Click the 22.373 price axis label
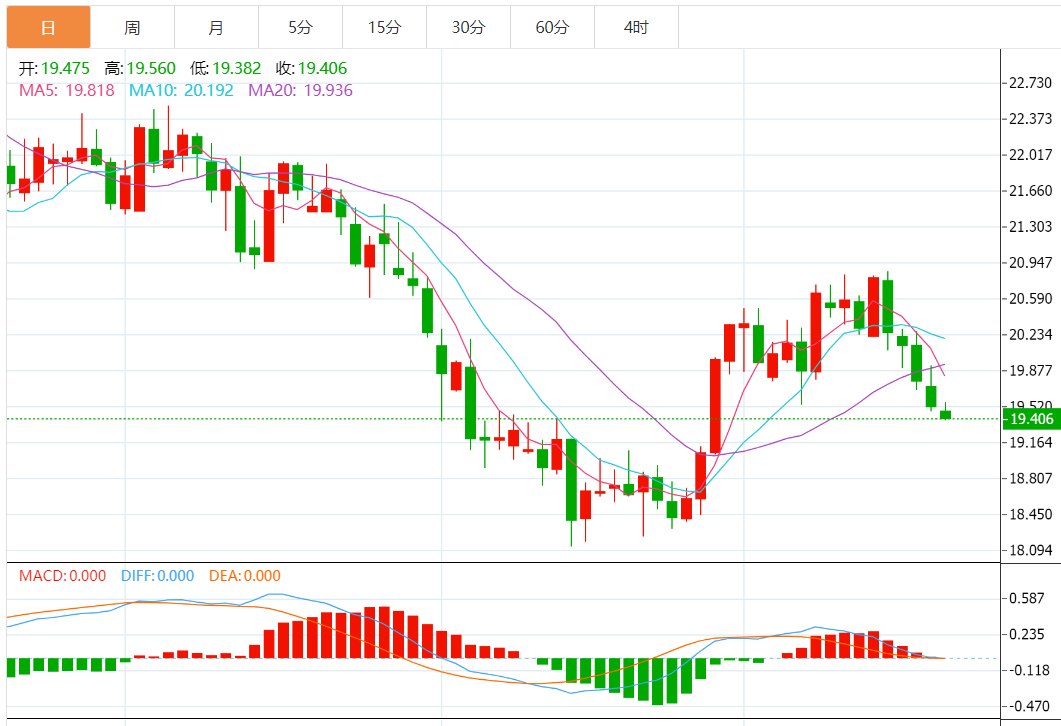 [1031, 118]
